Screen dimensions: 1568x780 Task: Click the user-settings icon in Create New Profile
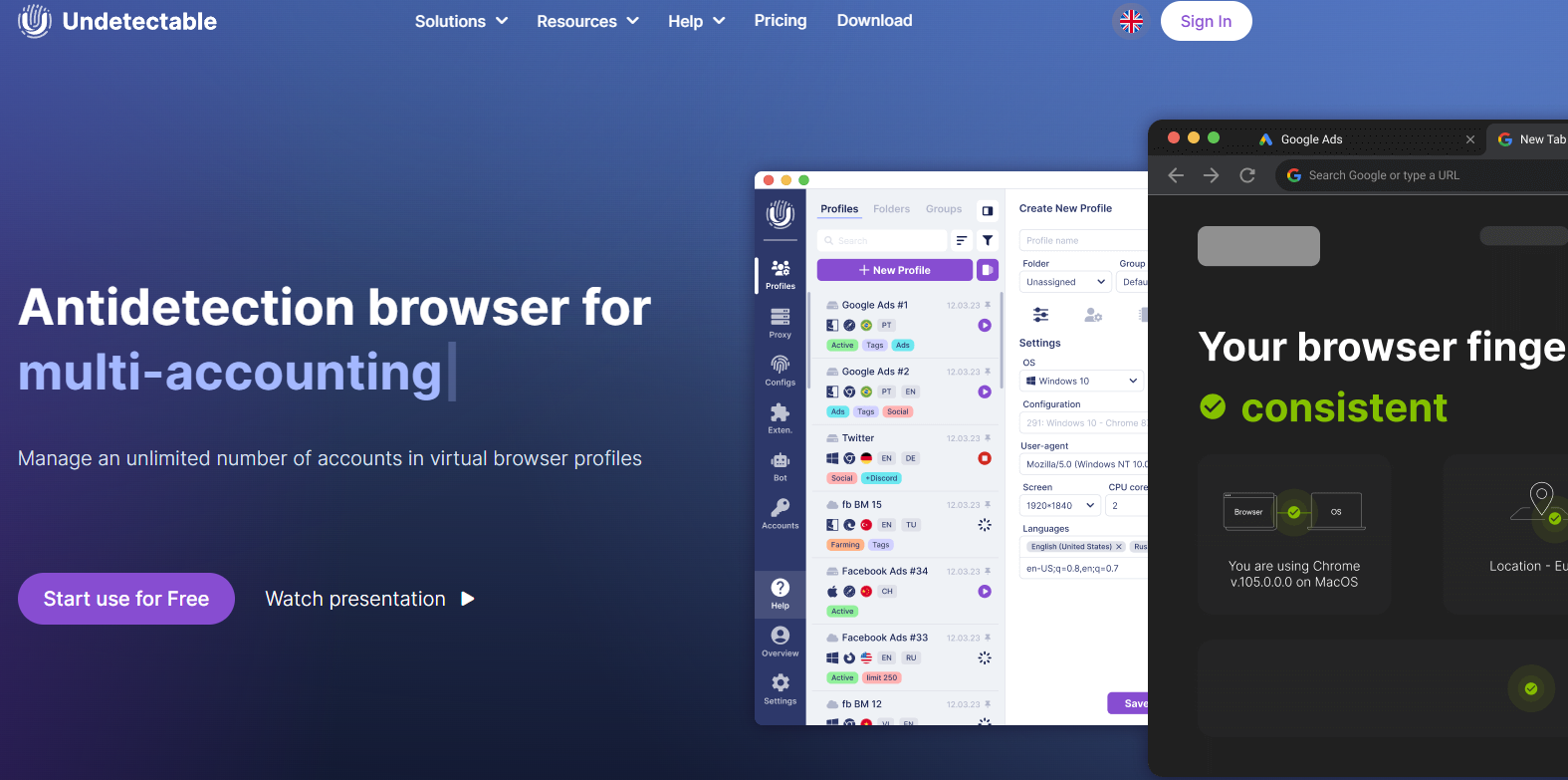(1093, 315)
